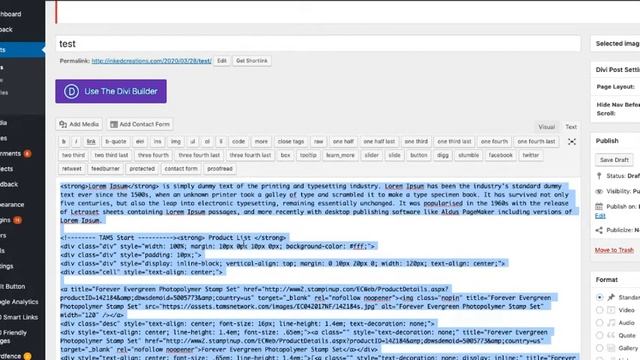The height and width of the screenshot is (360, 640).
Task: Open distraction-free fullscreen editor icon
Action: point(572,142)
